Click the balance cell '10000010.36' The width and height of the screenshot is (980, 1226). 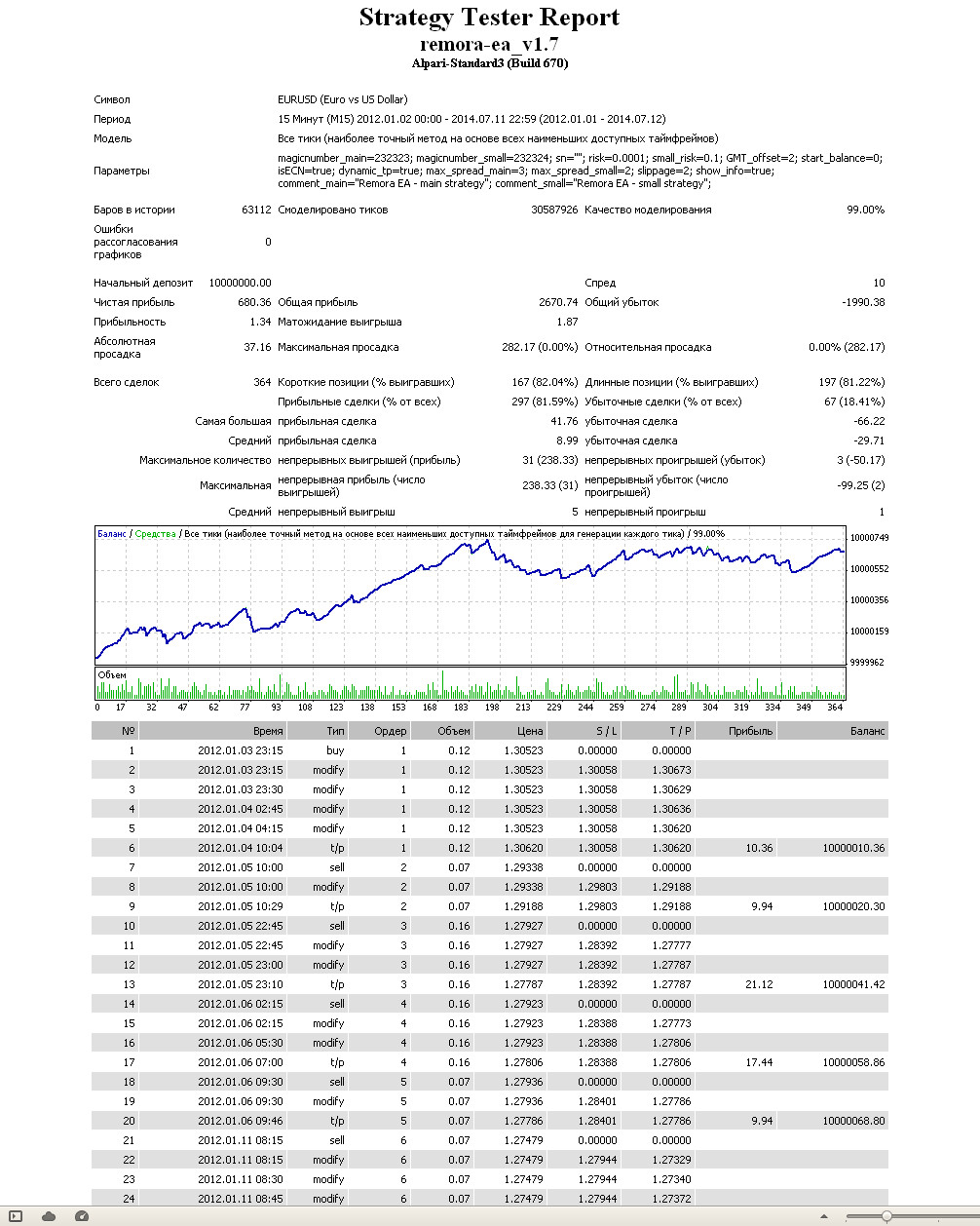point(854,848)
